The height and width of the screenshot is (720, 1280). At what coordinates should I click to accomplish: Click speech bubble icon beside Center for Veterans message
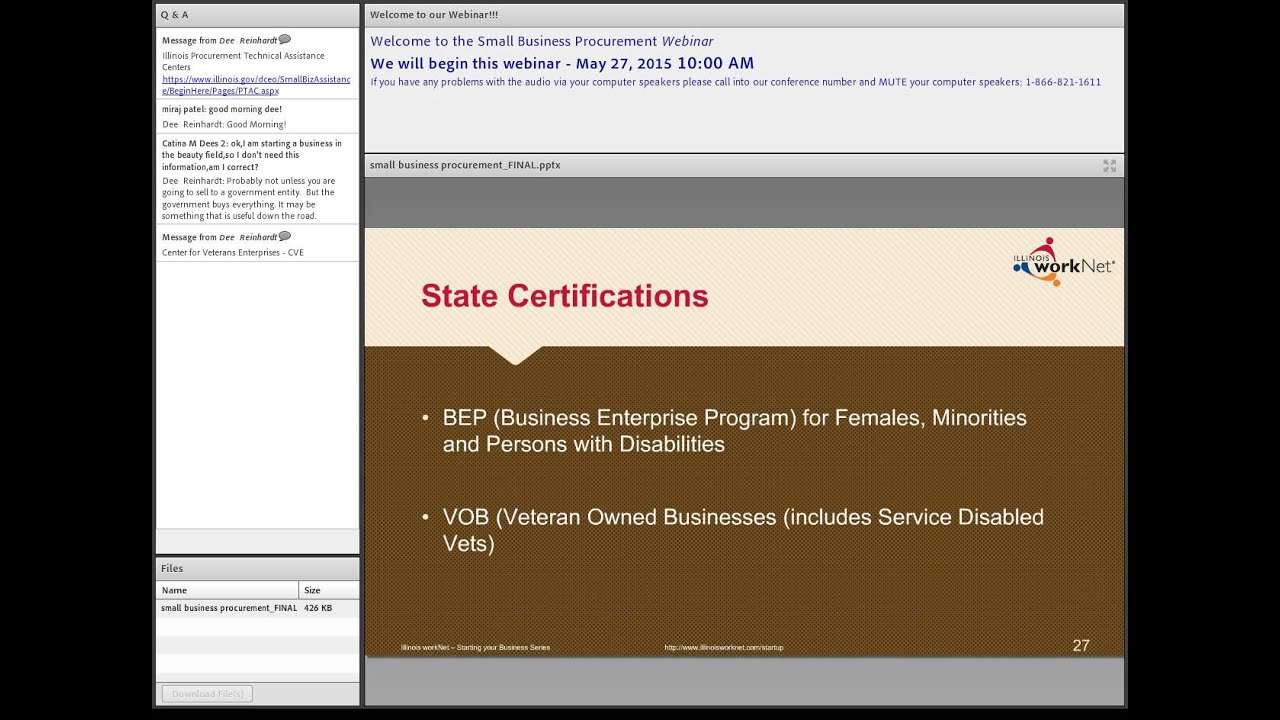284,237
